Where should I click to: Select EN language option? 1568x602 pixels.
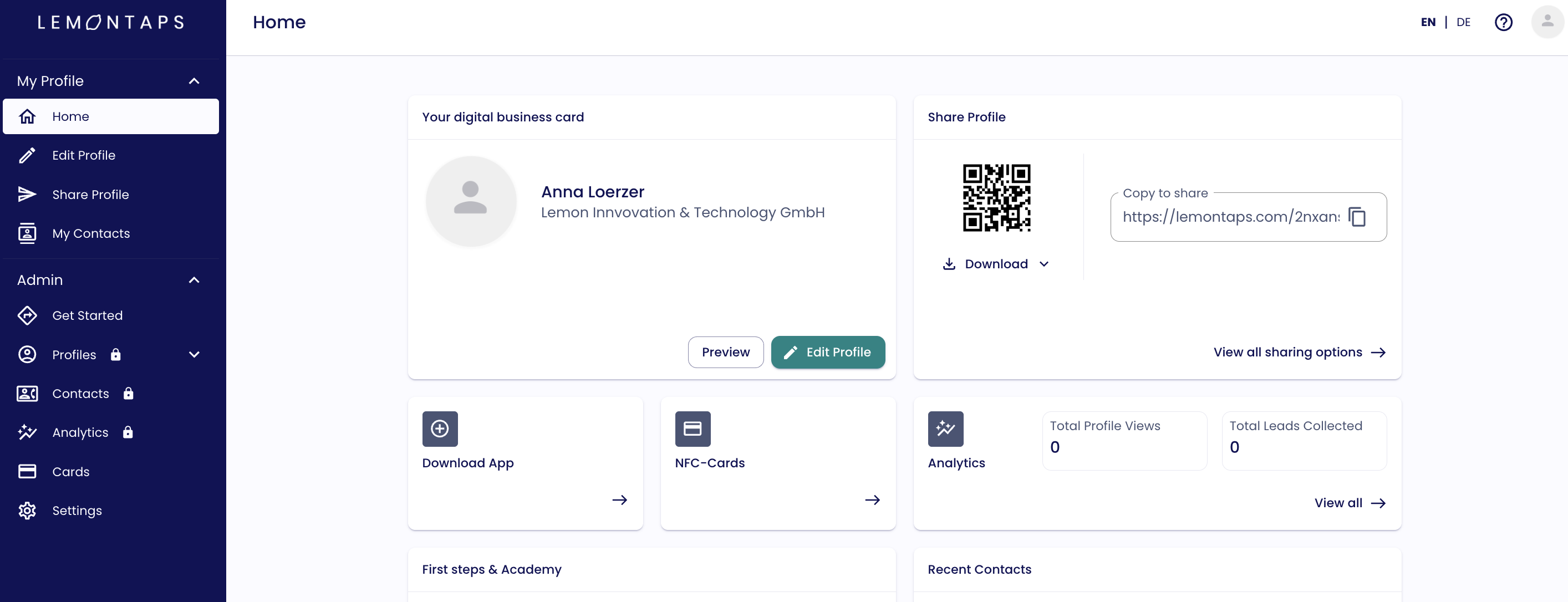tap(1427, 23)
